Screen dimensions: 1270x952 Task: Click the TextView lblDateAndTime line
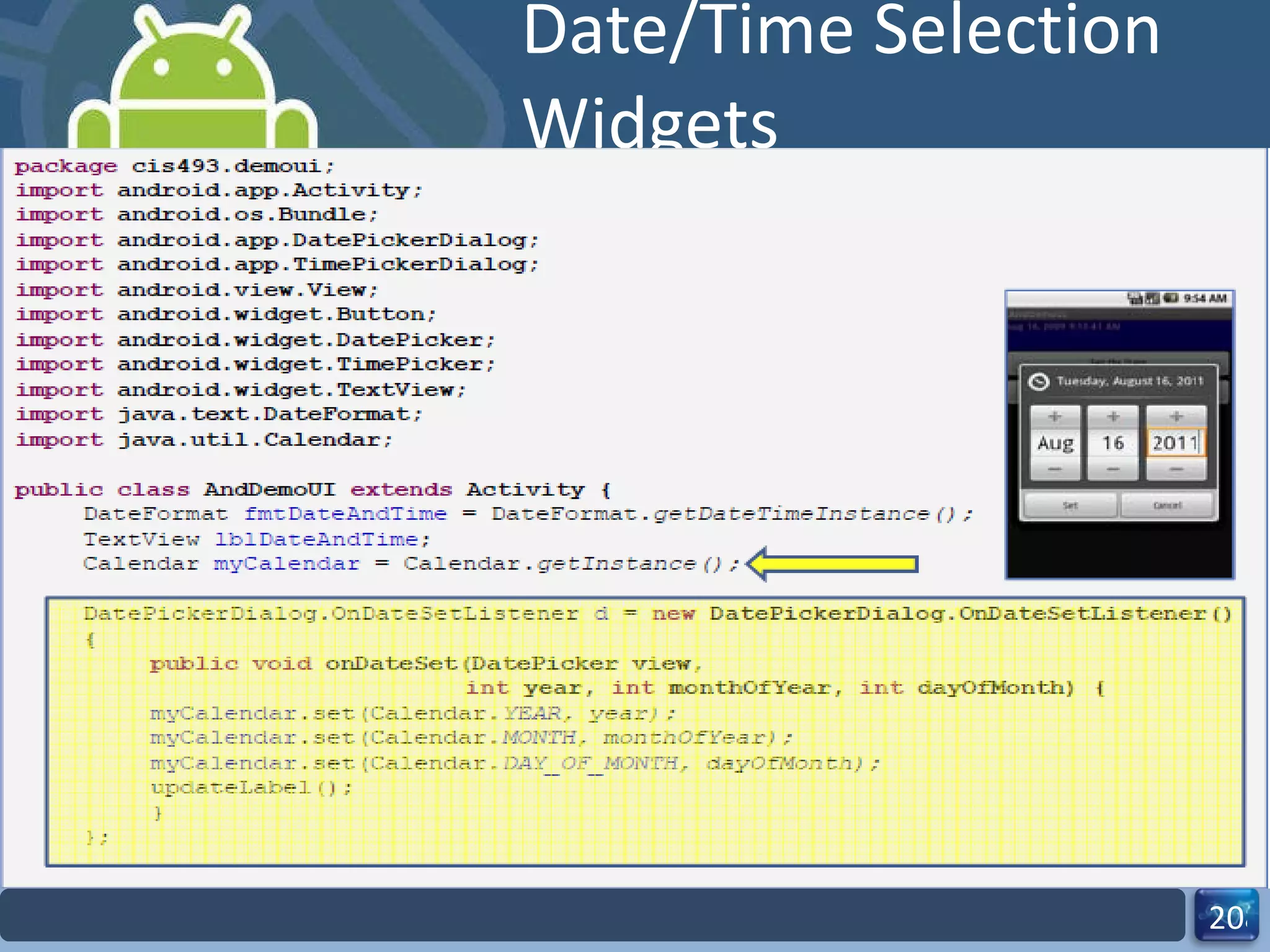[x=256, y=539]
